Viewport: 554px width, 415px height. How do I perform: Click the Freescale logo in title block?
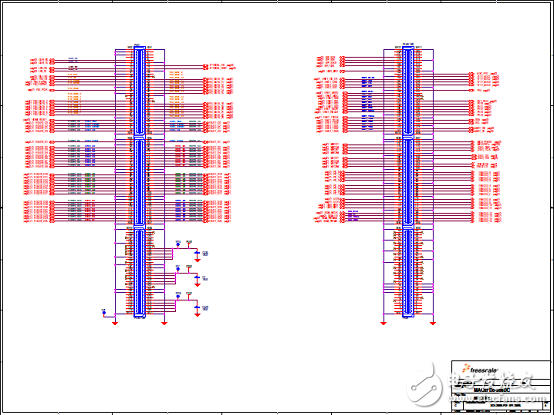(x=481, y=370)
